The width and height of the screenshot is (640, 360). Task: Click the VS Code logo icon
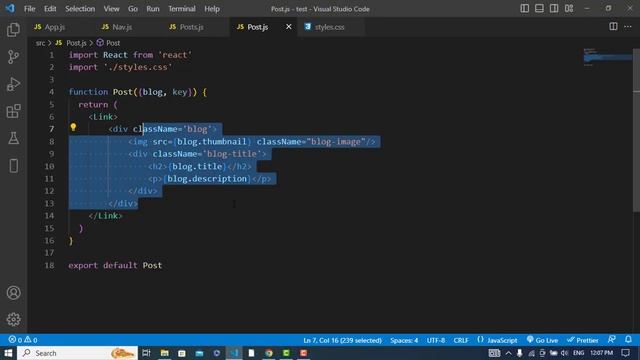point(10,9)
